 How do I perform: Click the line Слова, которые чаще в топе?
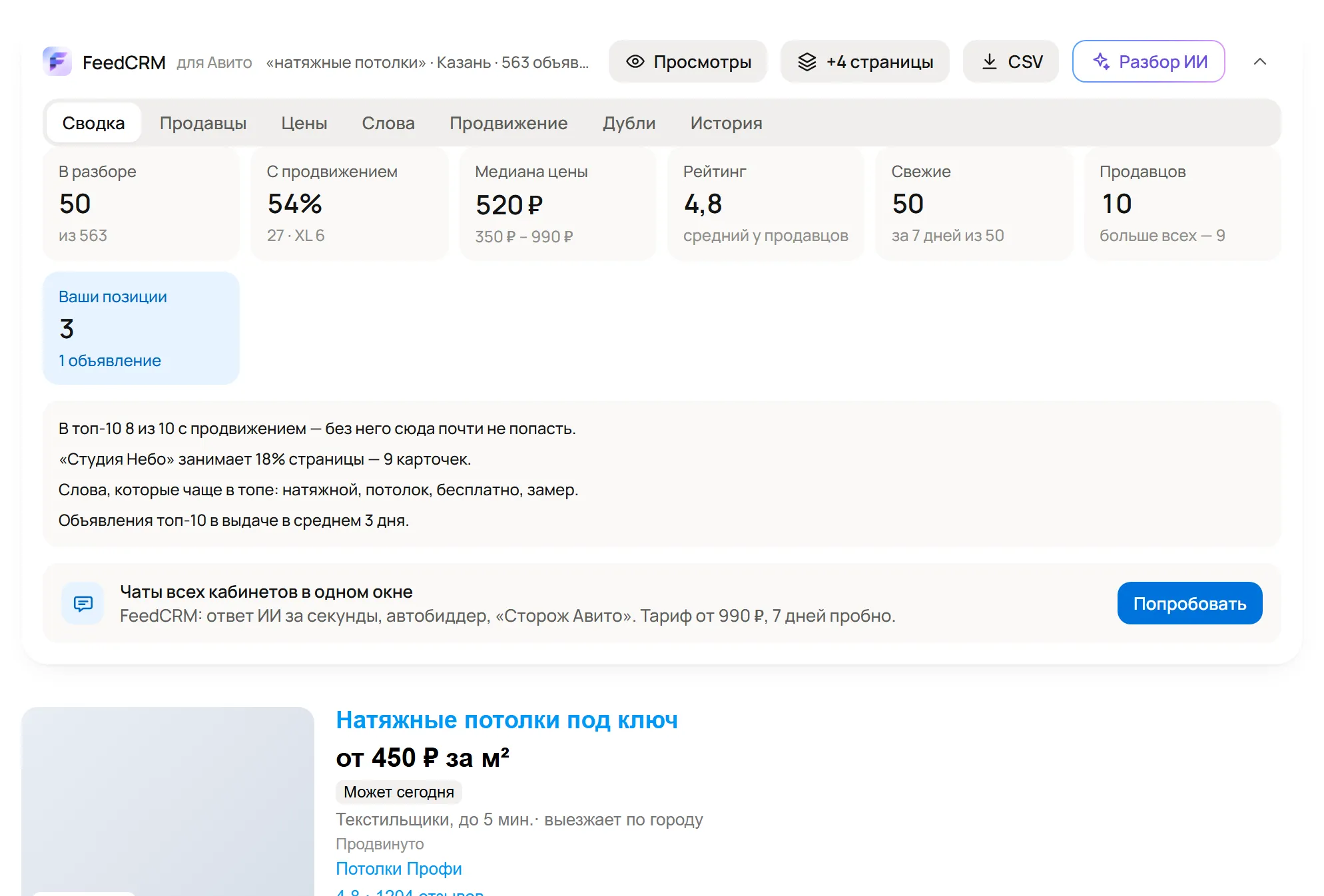[x=318, y=490]
